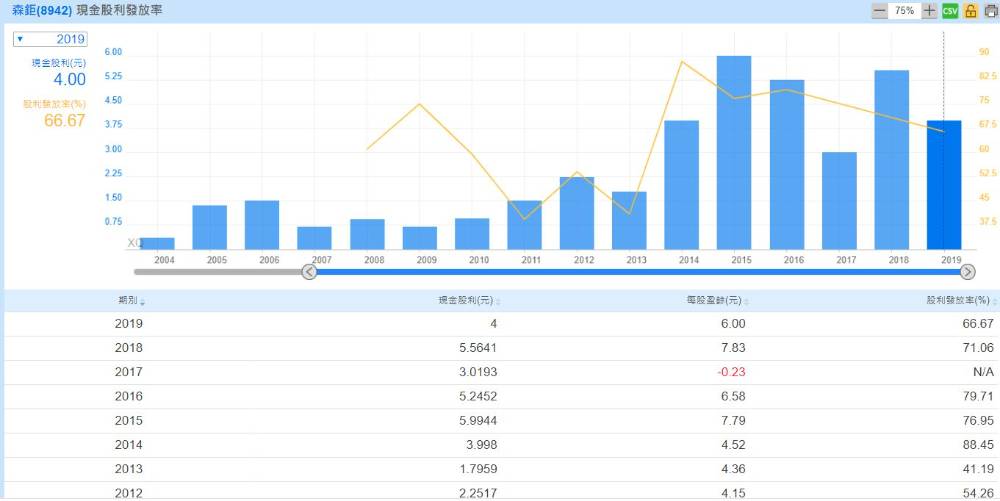
Task: Sort table by 股利發放率(%) column
Action: point(963,301)
